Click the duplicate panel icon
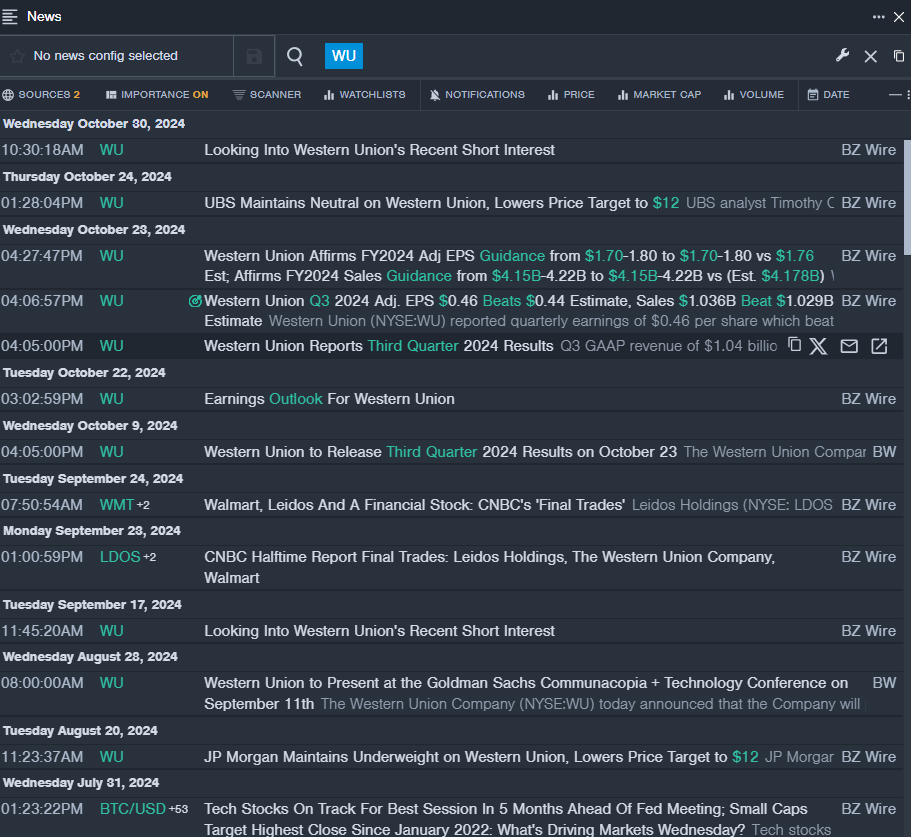 [899, 56]
